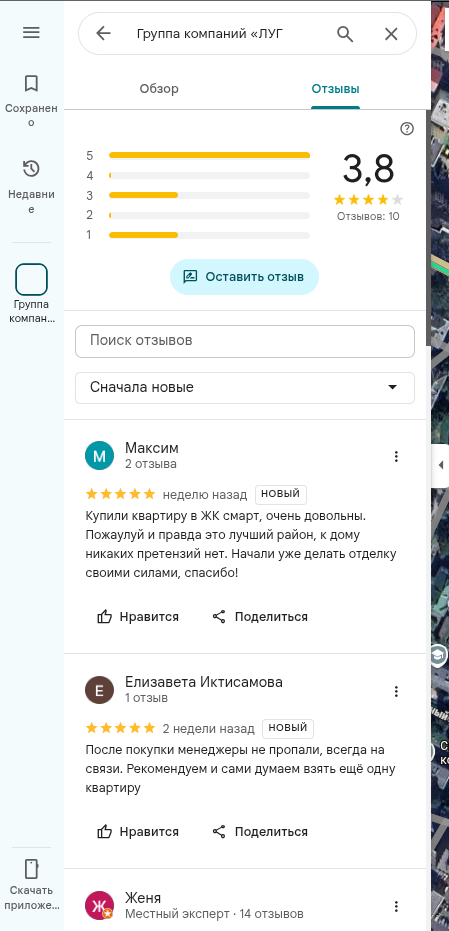Open reviewer name Елизавета Иктисамова
449x931 pixels.
tap(204, 682)
